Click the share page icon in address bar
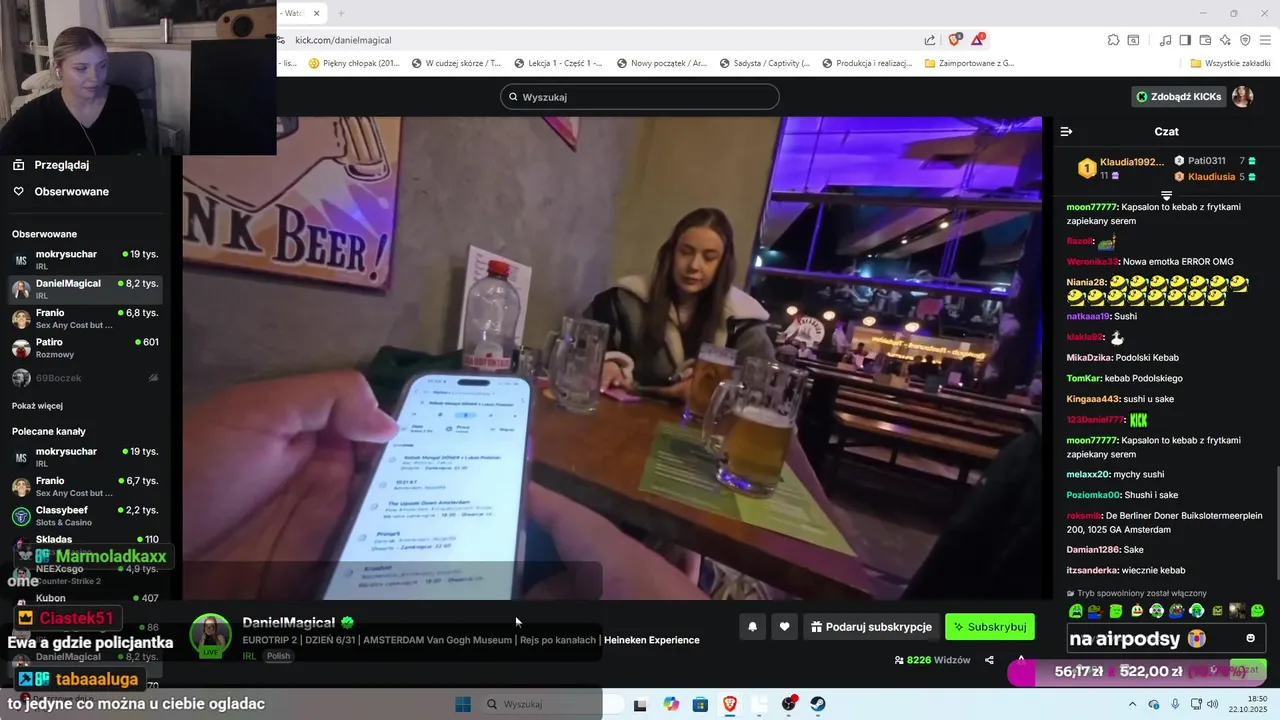 [x=930, y=40]
